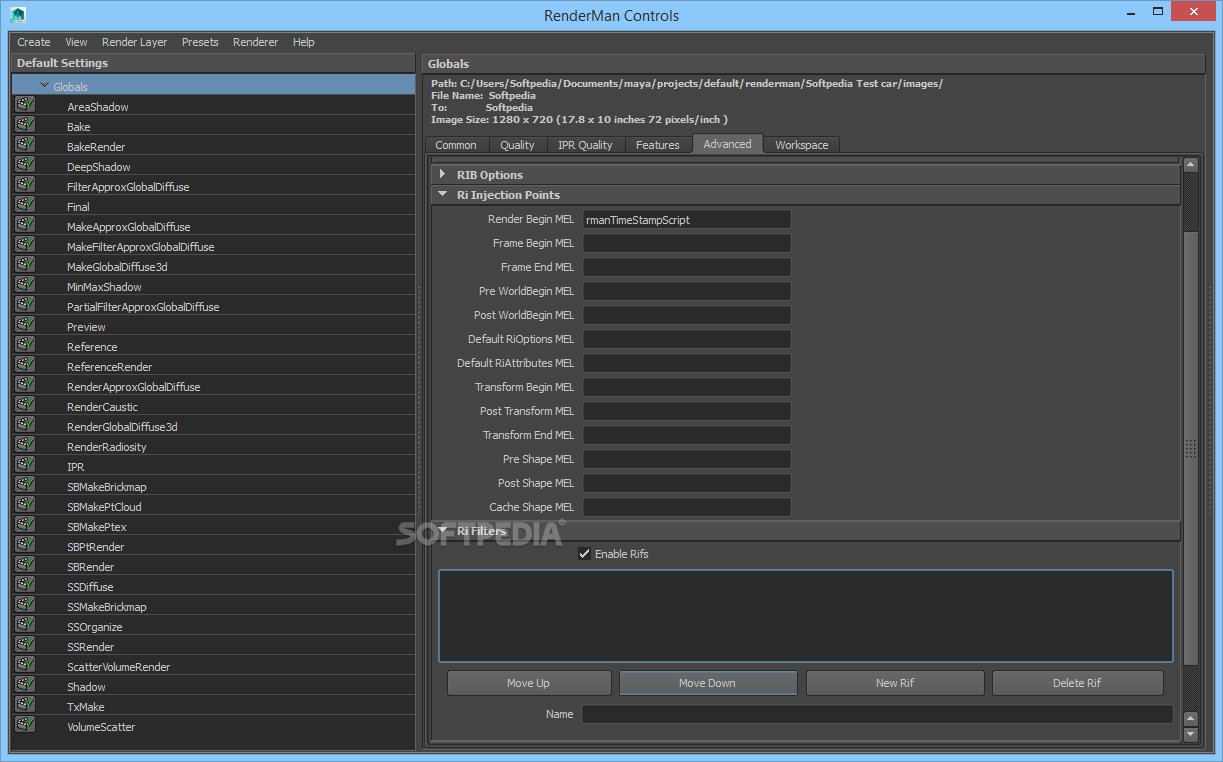Click the icon beside Bake
1223x762 pixels.
(25, 125)
